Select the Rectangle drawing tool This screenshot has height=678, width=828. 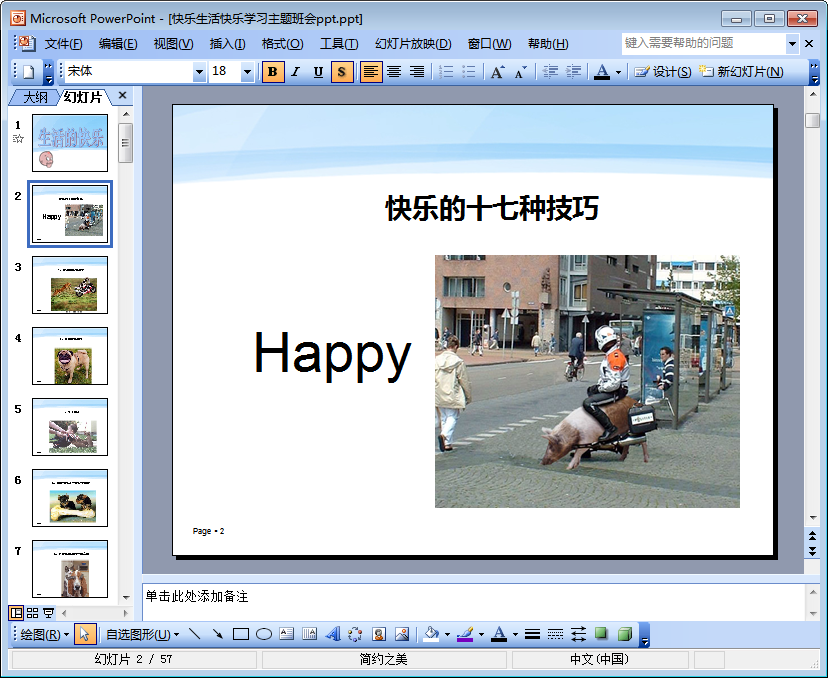point(241,634)
